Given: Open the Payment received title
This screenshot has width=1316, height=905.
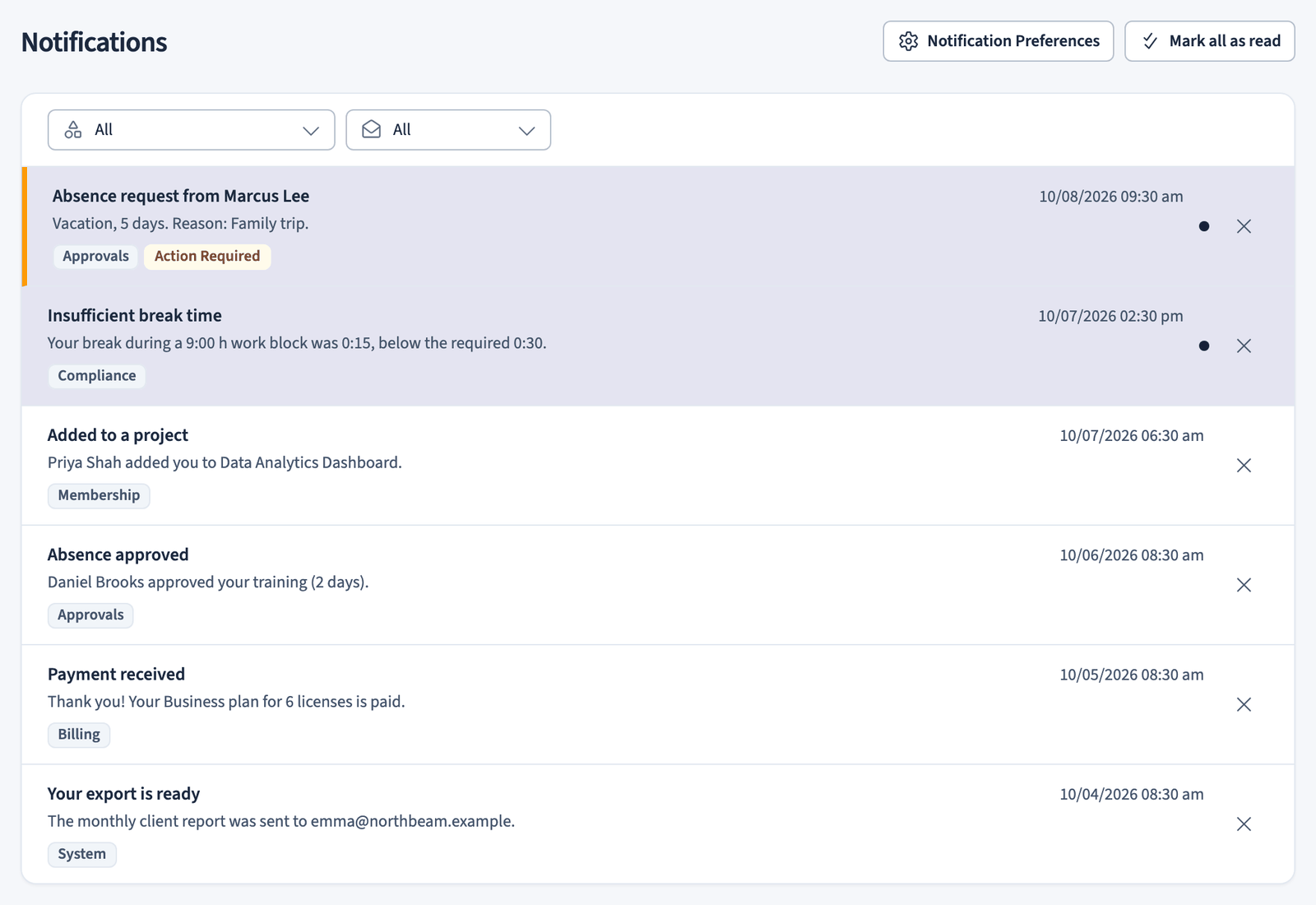Looking at the screenshot, I should [x=116, y=674].
